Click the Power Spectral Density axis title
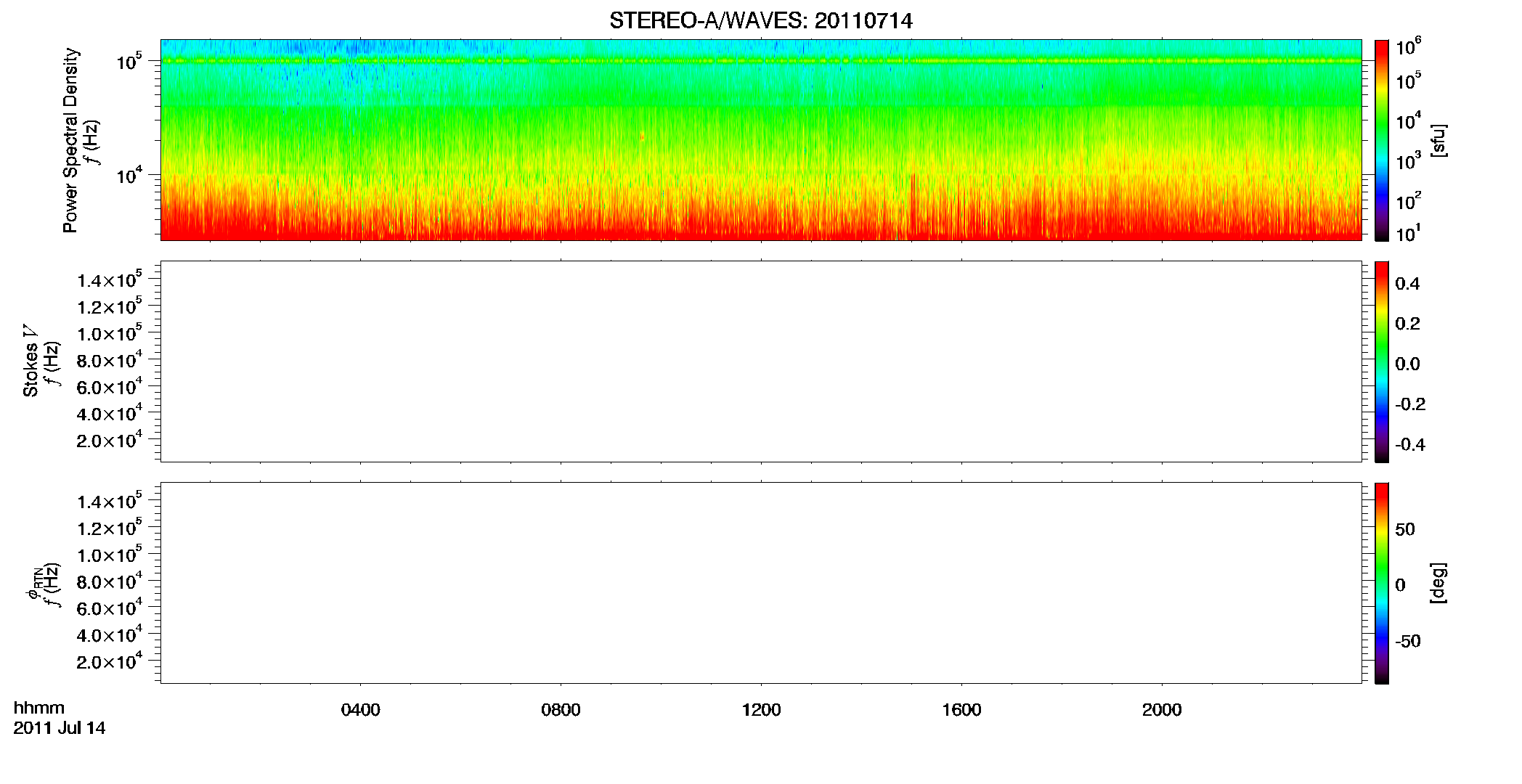The image size is (1522, 784). tap(70, 140)
